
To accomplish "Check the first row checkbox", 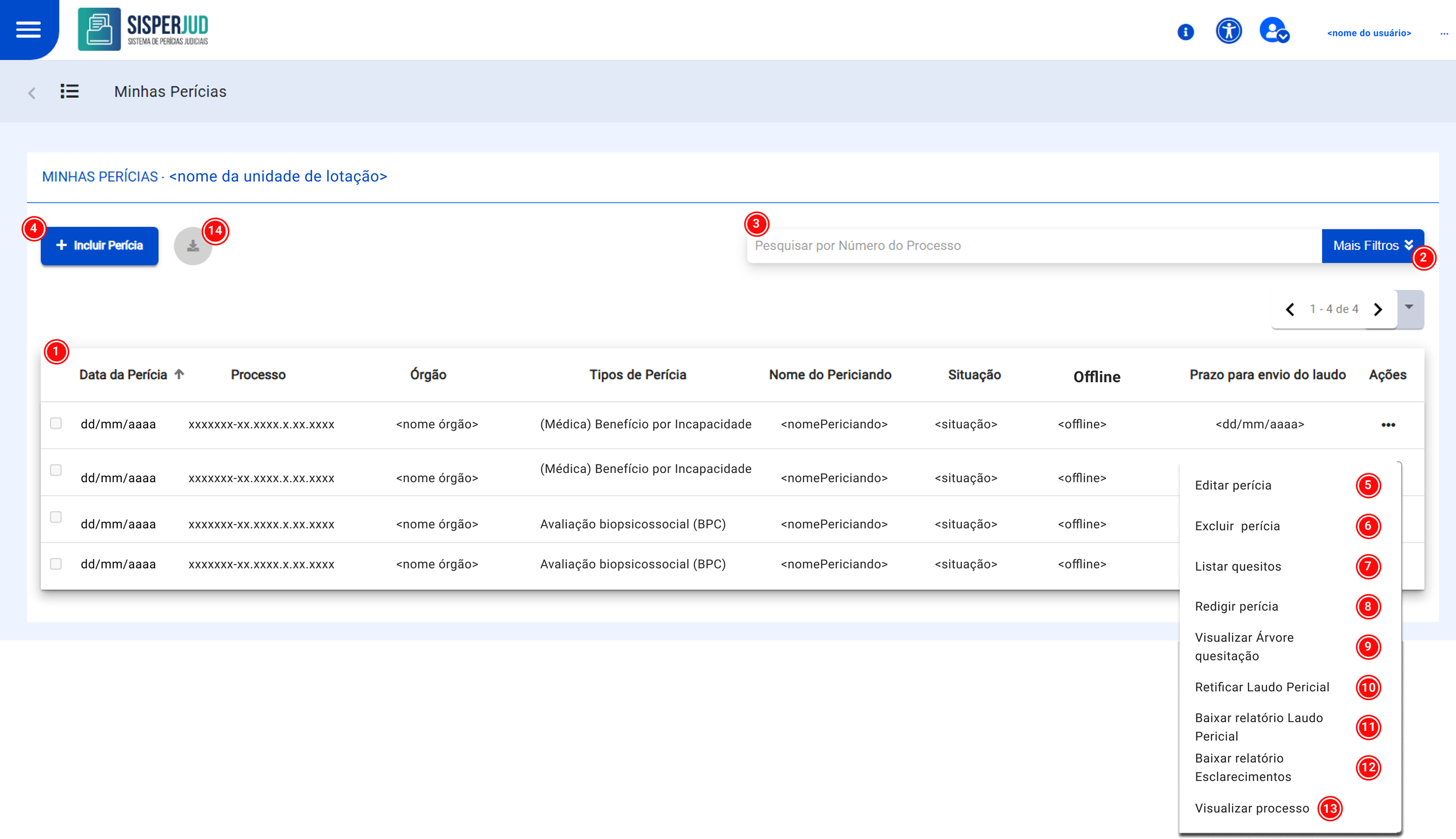I will click(56, 424).
